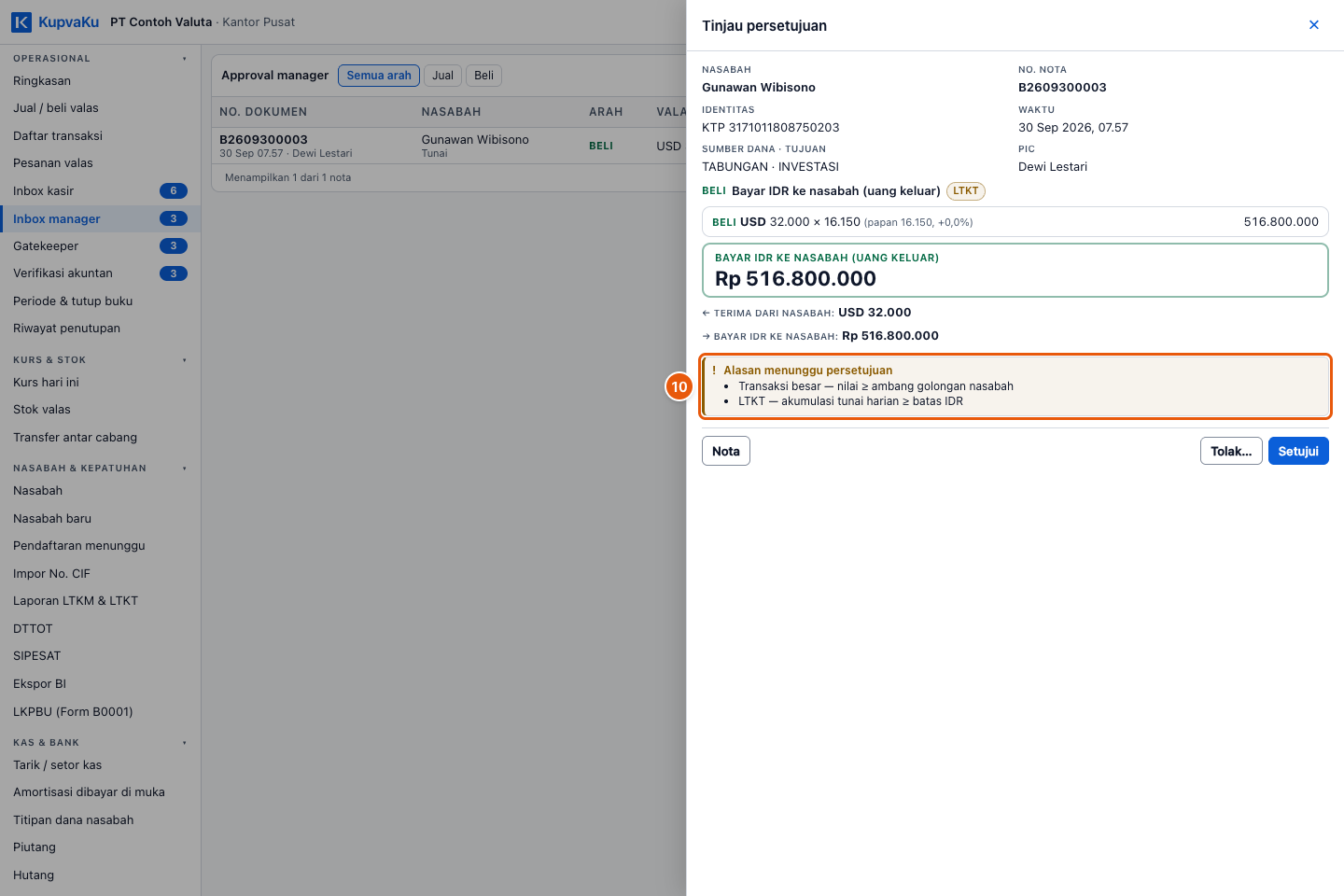Click the BELI USD 32.000 rate line
The width and height of the screenshot is (1344, 896).
pos(1015,222)
